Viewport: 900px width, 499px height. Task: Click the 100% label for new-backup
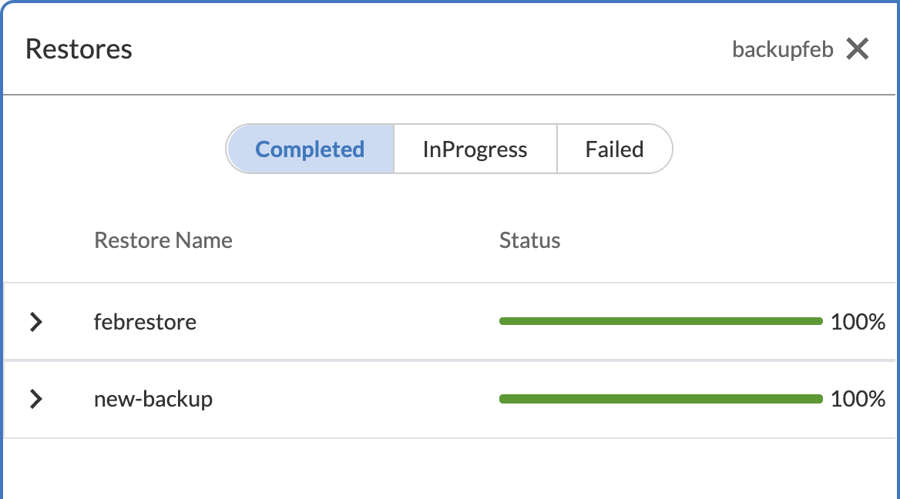[857, 399]
